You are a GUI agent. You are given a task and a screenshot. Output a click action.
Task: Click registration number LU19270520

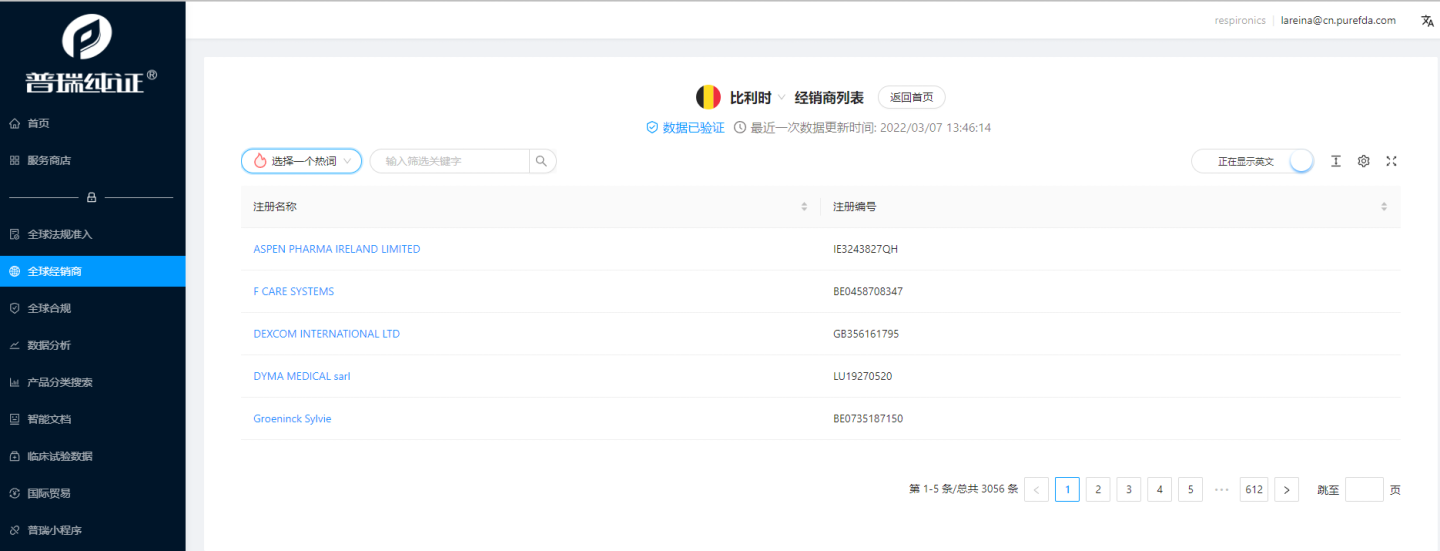click(x=863, y=377)
